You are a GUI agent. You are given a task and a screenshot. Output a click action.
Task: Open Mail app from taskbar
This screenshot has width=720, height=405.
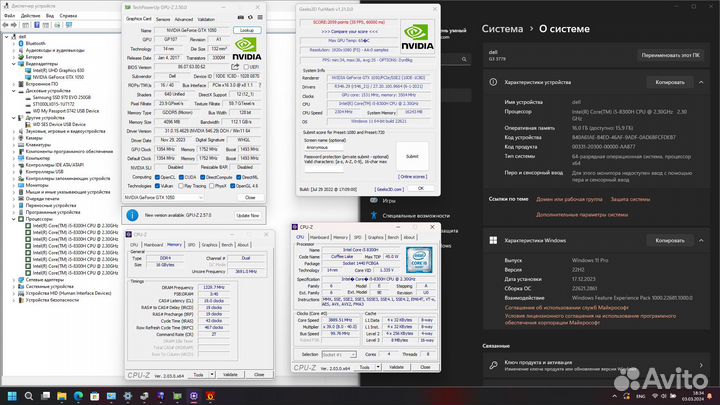tap(111, 396)
